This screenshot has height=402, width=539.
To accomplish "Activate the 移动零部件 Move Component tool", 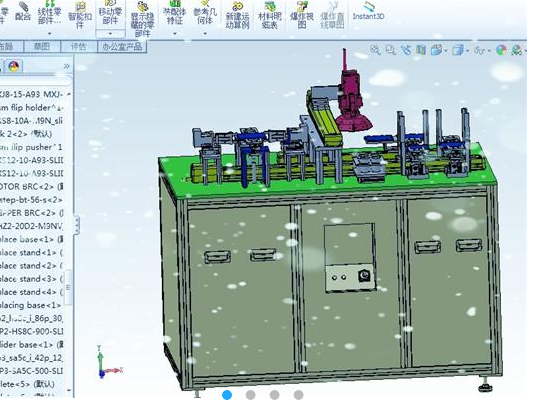I will click(x=110, y=14).
